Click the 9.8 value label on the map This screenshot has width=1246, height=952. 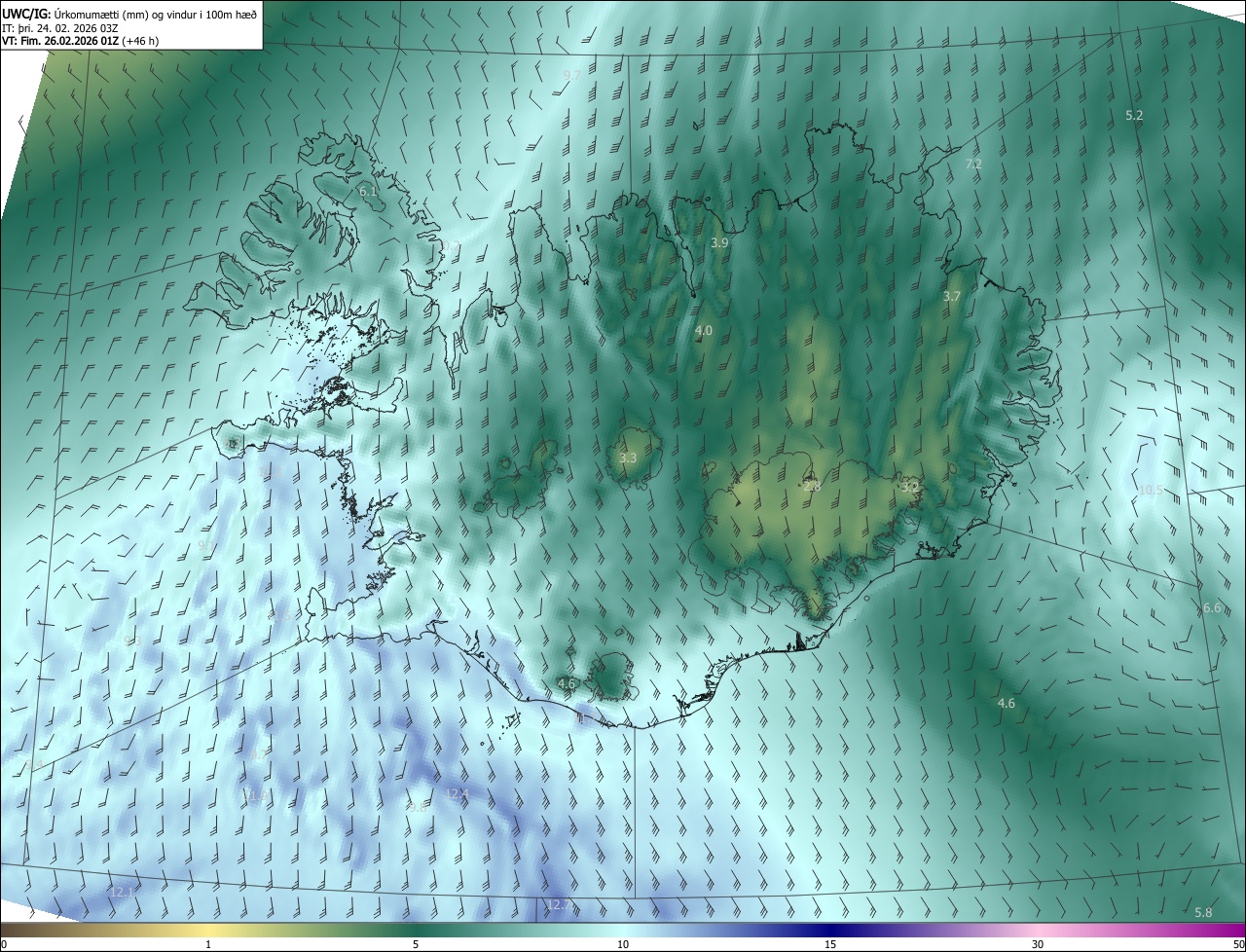point(418,807)
